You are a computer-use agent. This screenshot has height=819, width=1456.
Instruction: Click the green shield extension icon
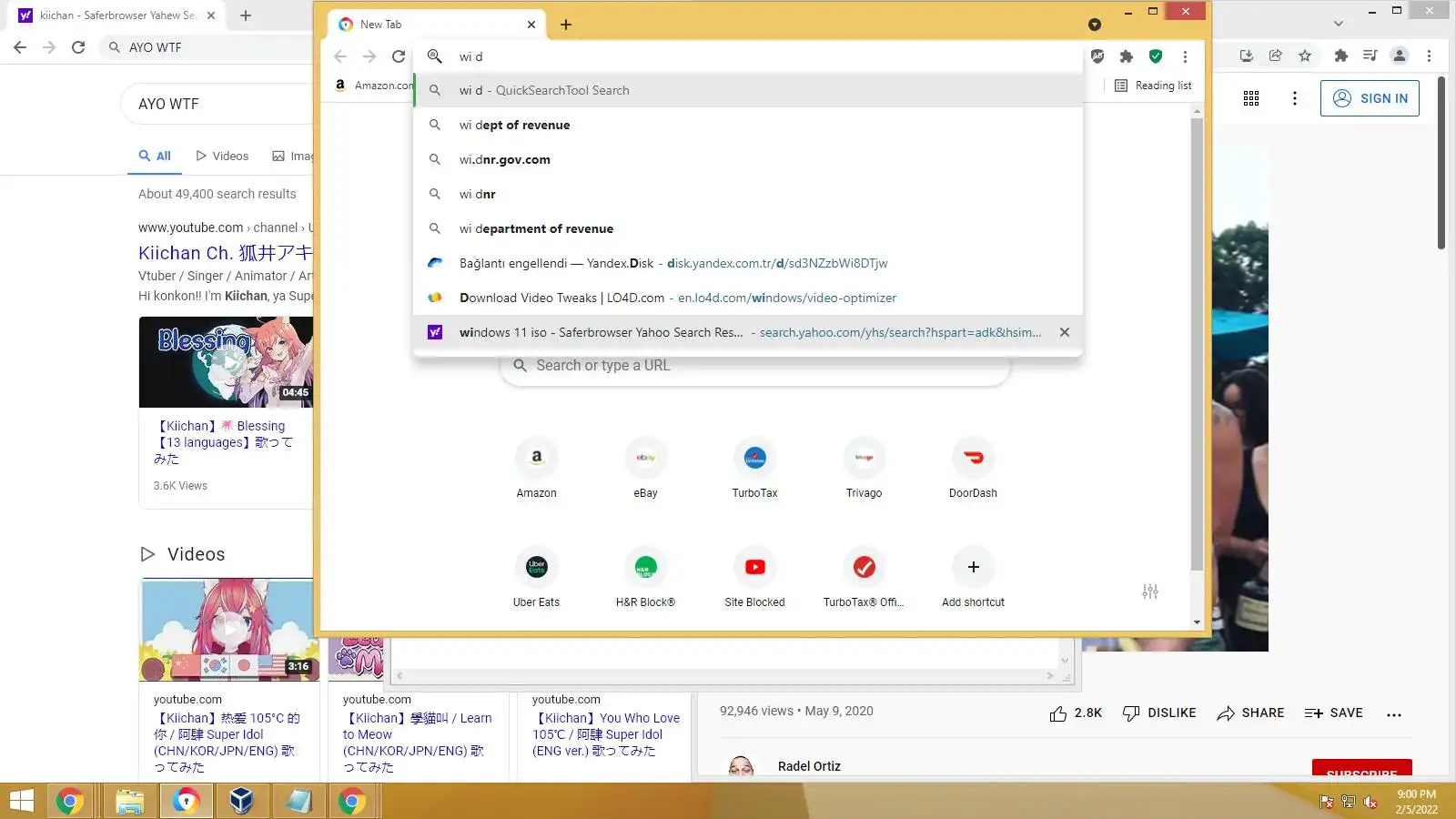(x=1156, y=56)
